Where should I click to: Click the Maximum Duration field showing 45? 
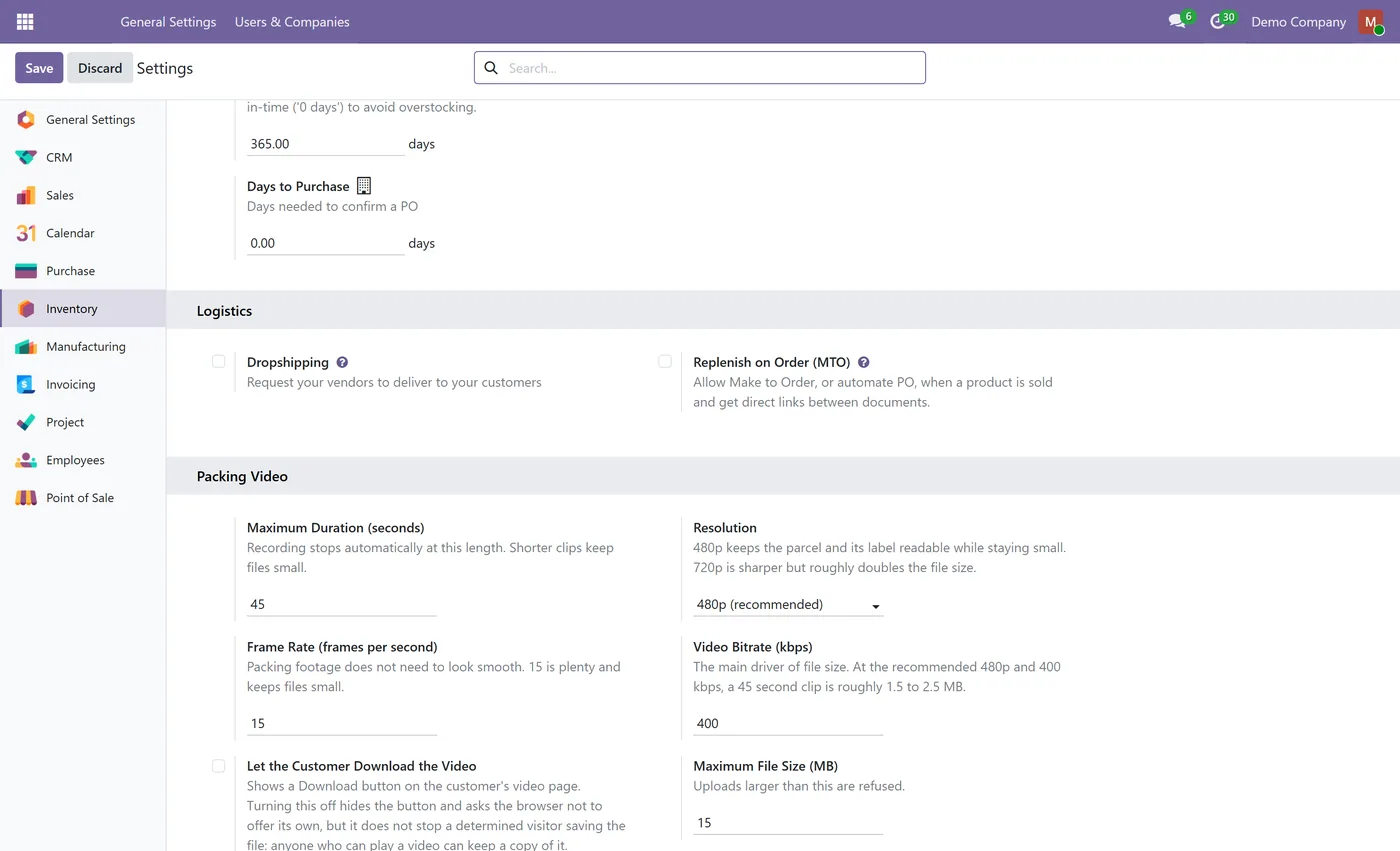coord(342,604)
